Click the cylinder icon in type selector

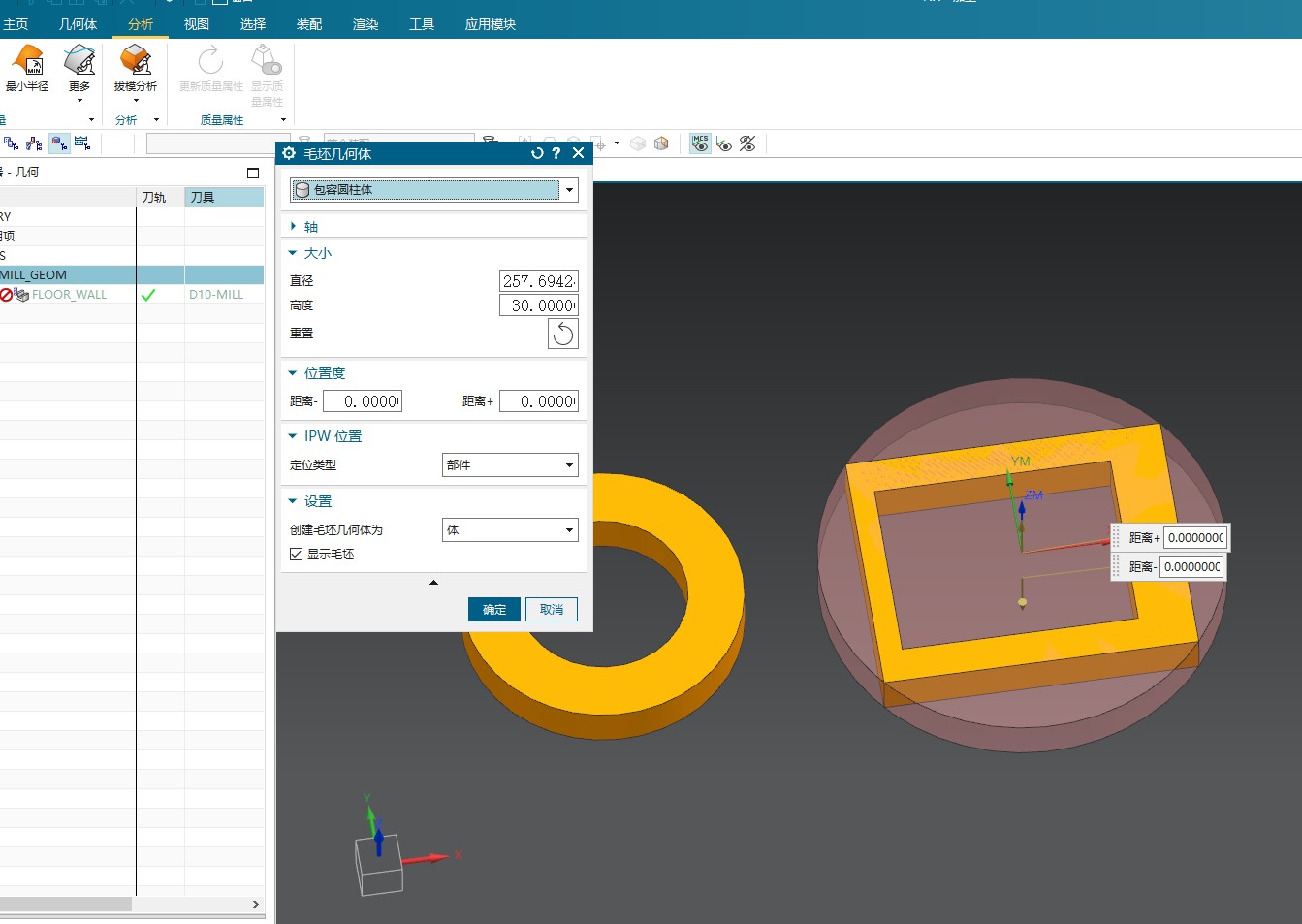302,190
